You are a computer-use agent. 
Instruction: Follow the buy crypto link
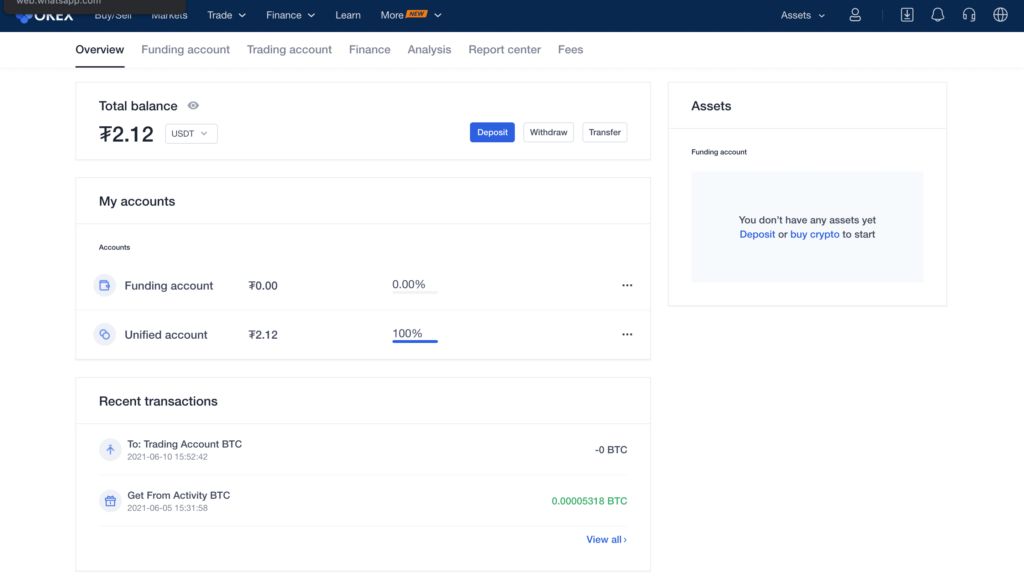click(814, 234)
